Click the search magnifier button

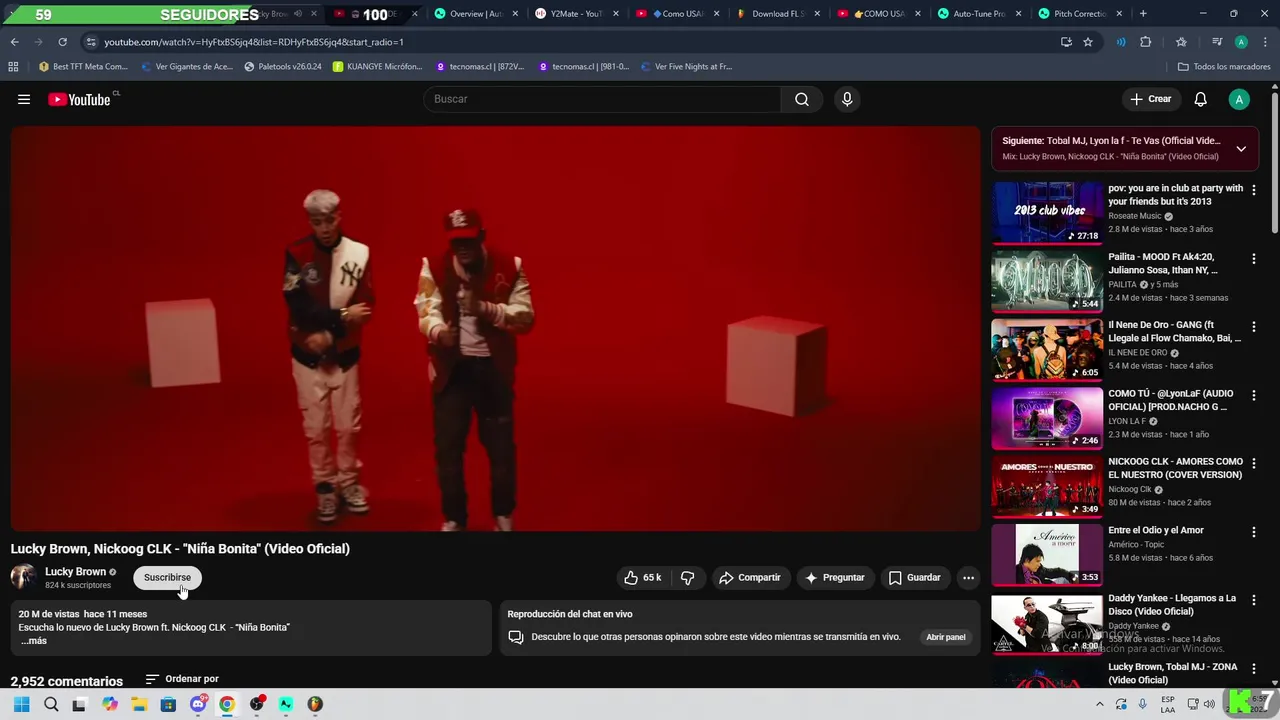tap(802, 99)
